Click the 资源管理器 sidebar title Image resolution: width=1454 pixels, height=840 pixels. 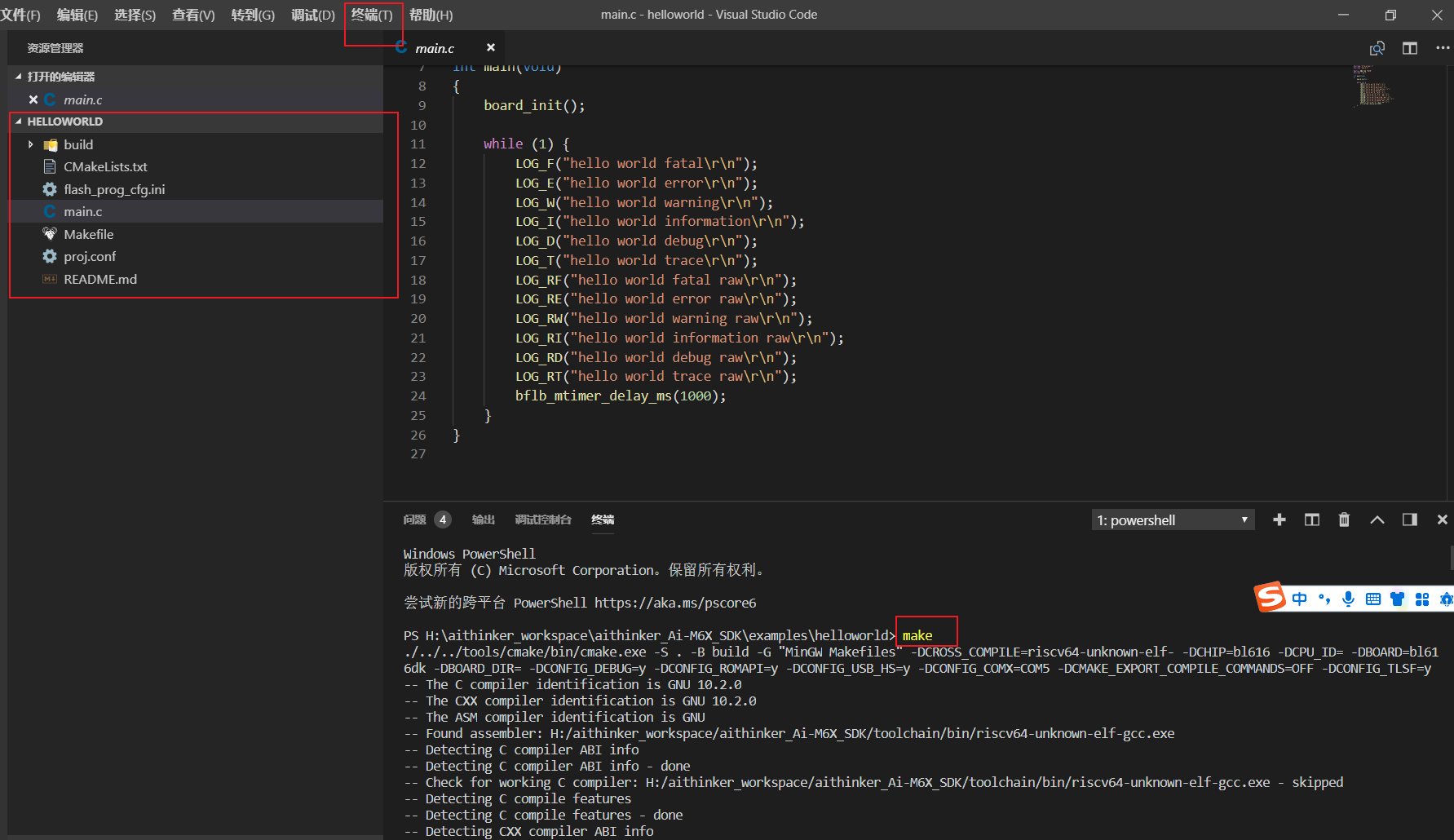pos(55,48)
